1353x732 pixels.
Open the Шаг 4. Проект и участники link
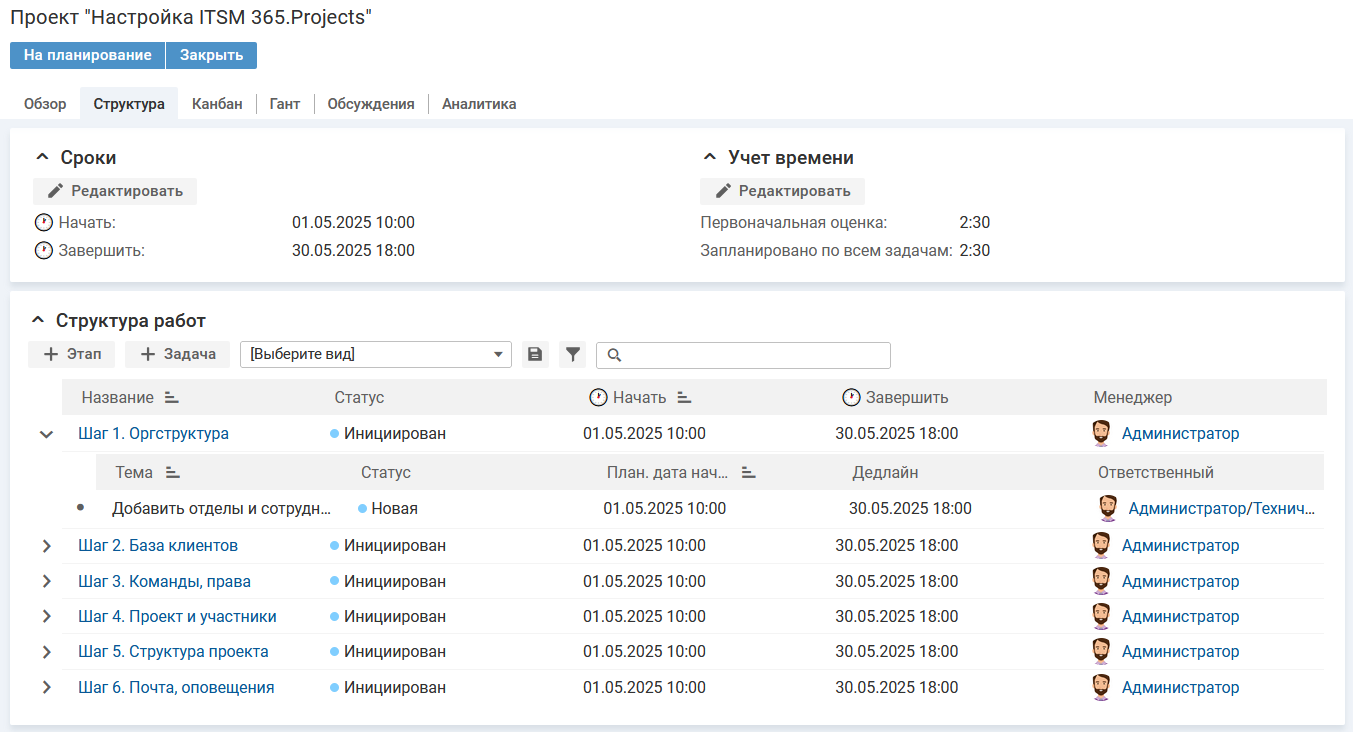tap(177, 617)
